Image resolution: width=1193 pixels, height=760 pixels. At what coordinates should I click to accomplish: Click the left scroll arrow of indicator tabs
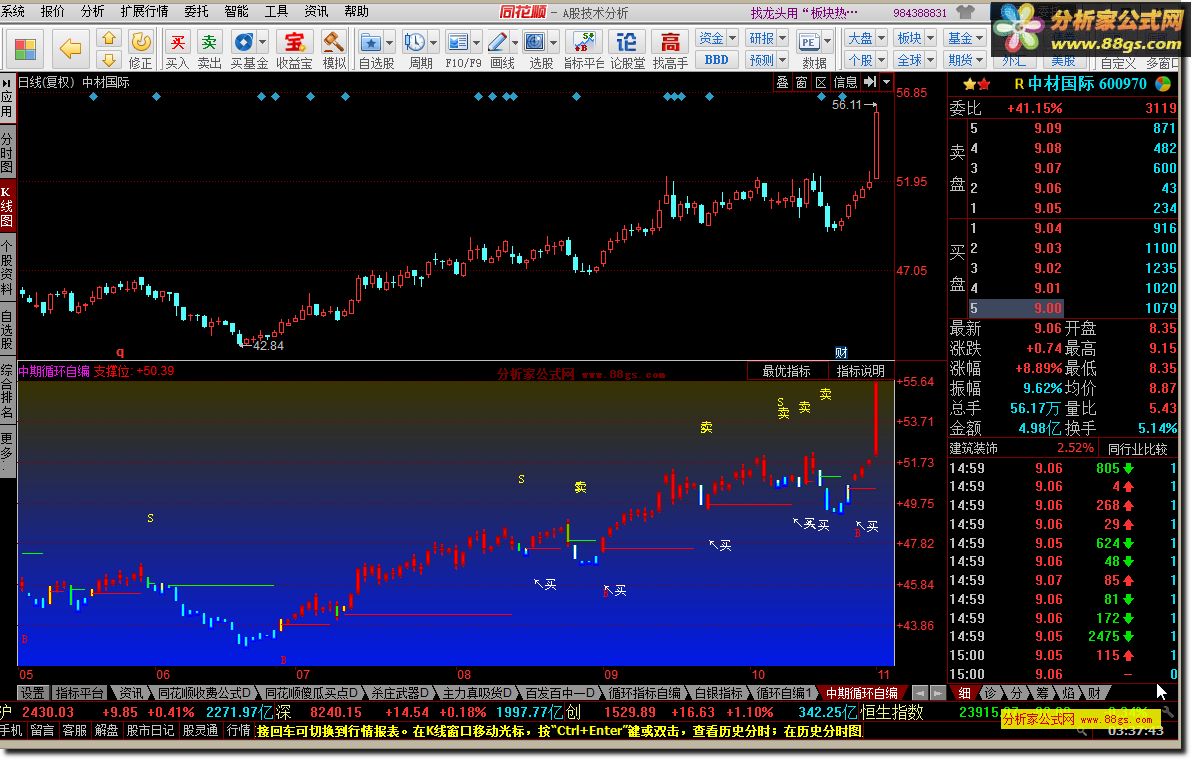click(x=921, y=693)
